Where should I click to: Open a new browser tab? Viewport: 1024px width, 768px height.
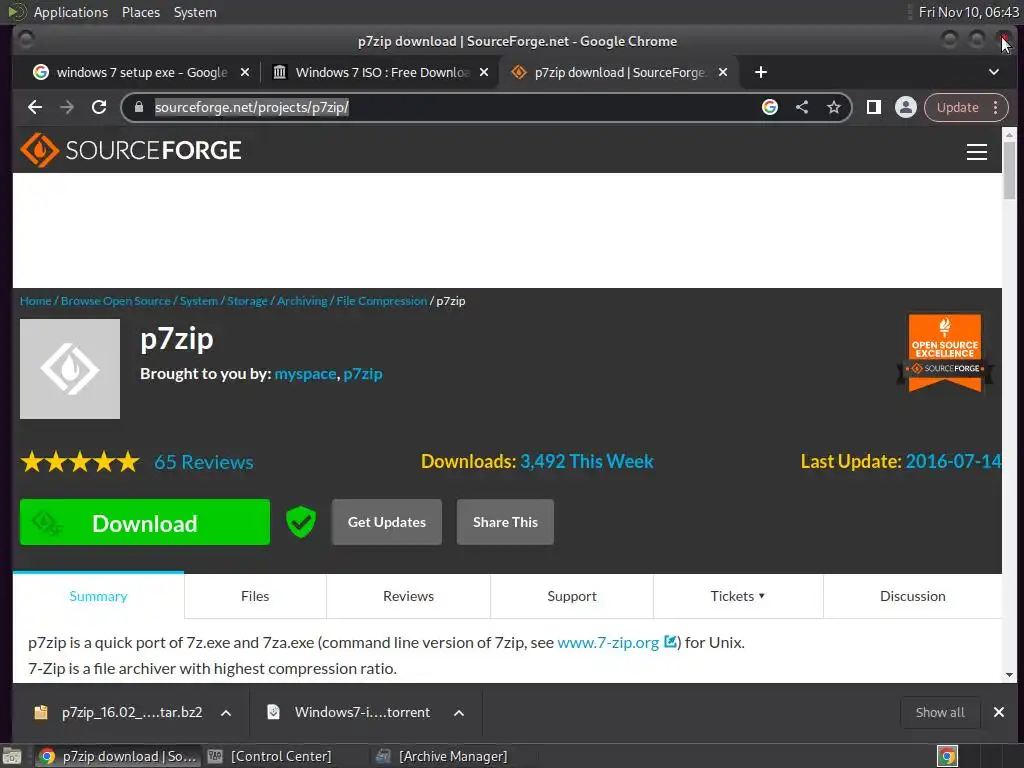761,72
